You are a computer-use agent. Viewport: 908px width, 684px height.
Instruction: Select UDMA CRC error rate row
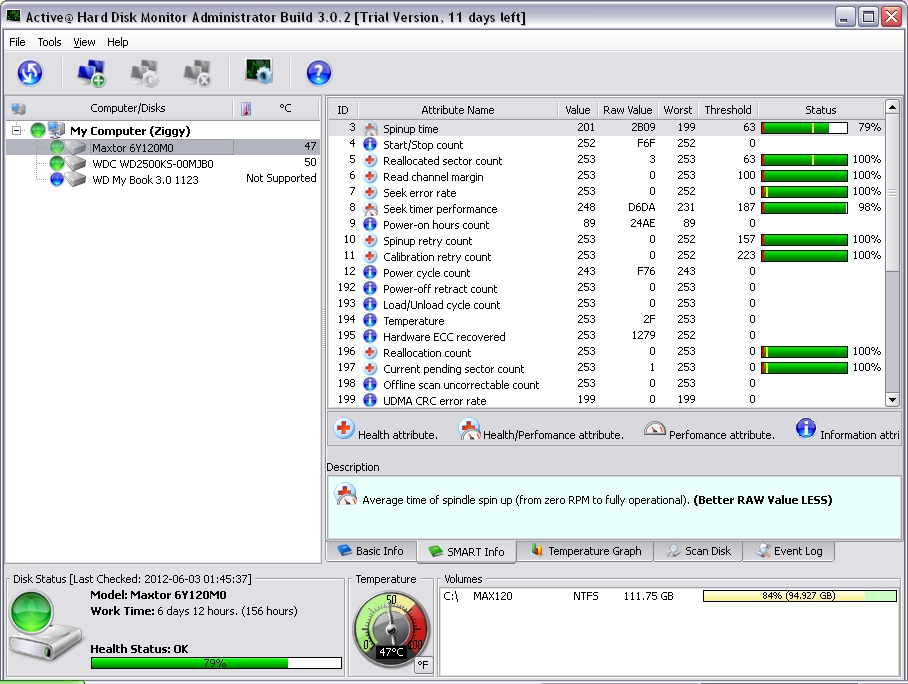coord(606,400)
